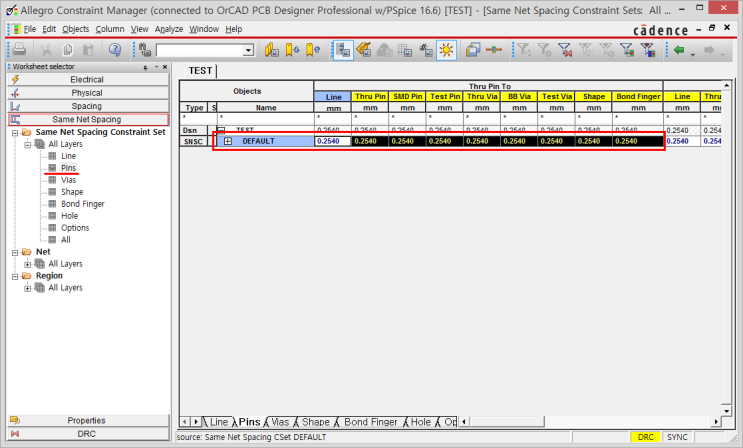Open the Properties worksheet section
743x448 pixels.
tap(88, 421)
